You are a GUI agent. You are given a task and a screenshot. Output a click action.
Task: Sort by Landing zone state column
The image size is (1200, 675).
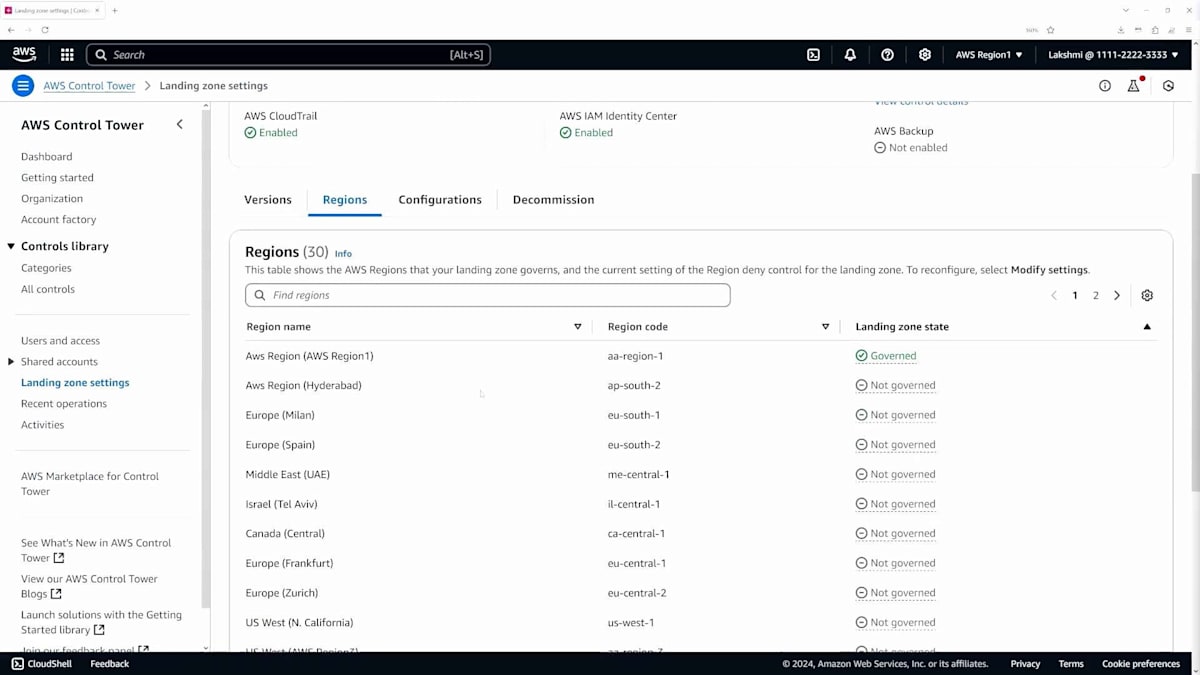[x=1147, y=327]
